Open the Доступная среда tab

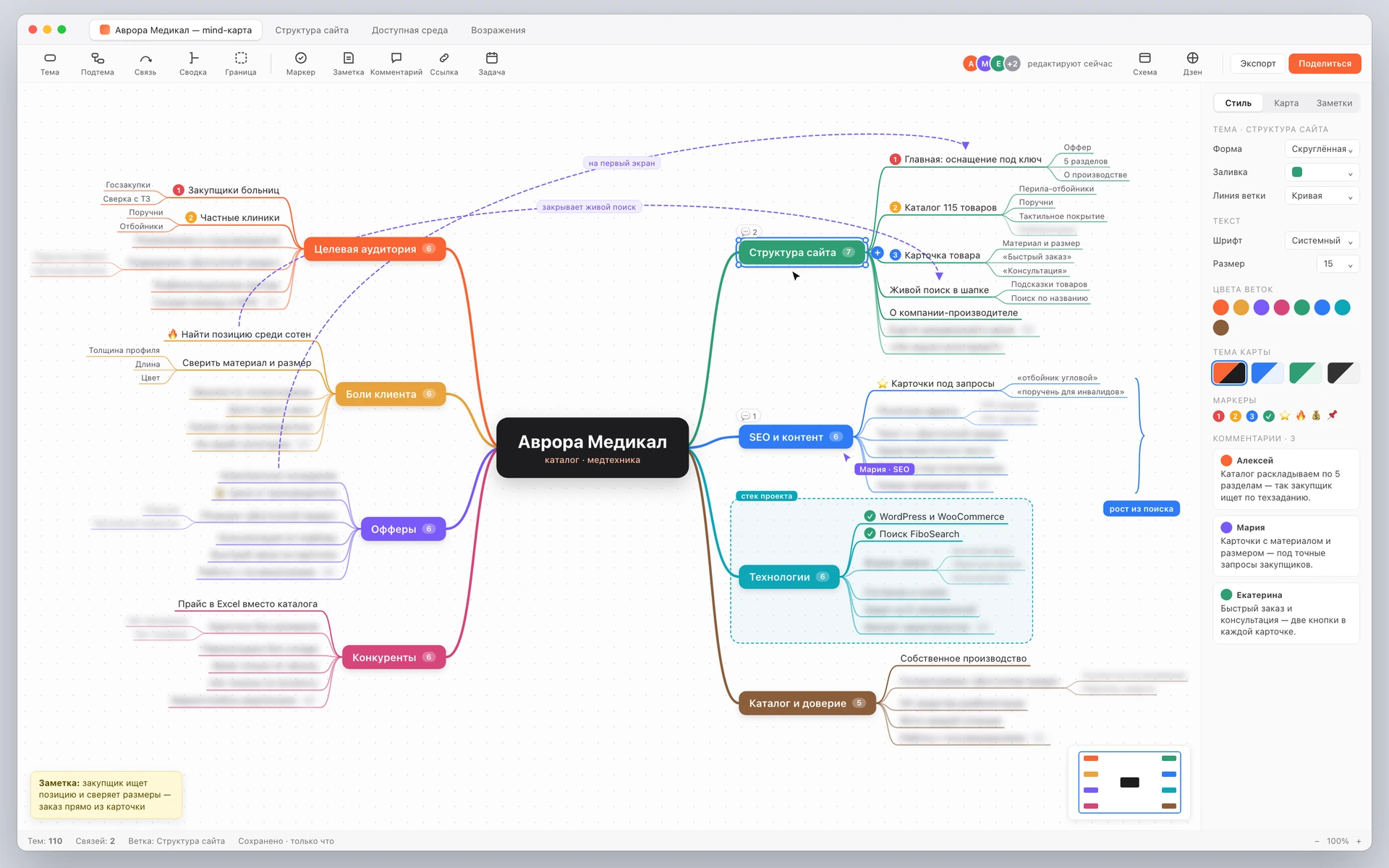[409, 30]
